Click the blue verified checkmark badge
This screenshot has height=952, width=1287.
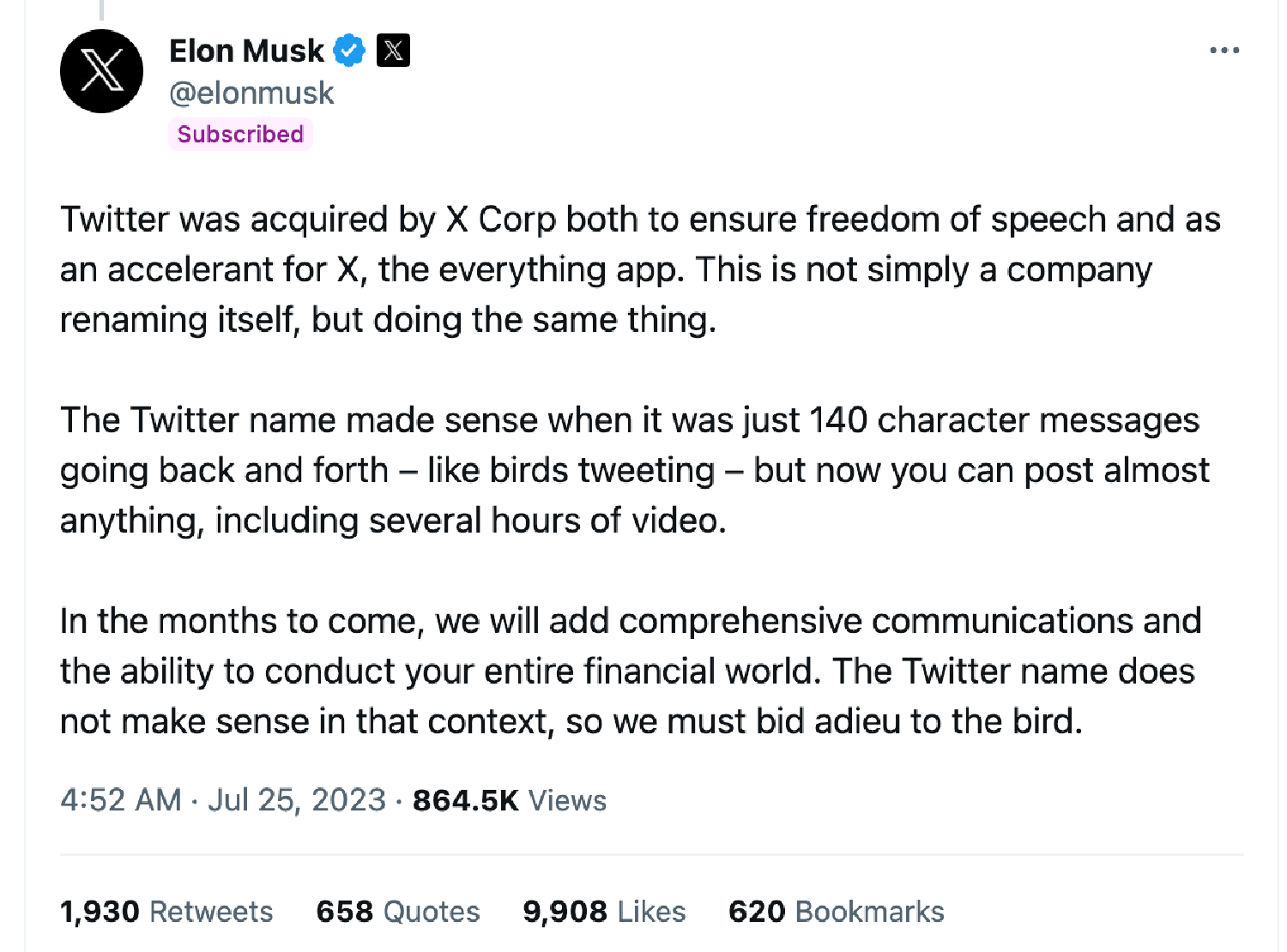point(349,51)
